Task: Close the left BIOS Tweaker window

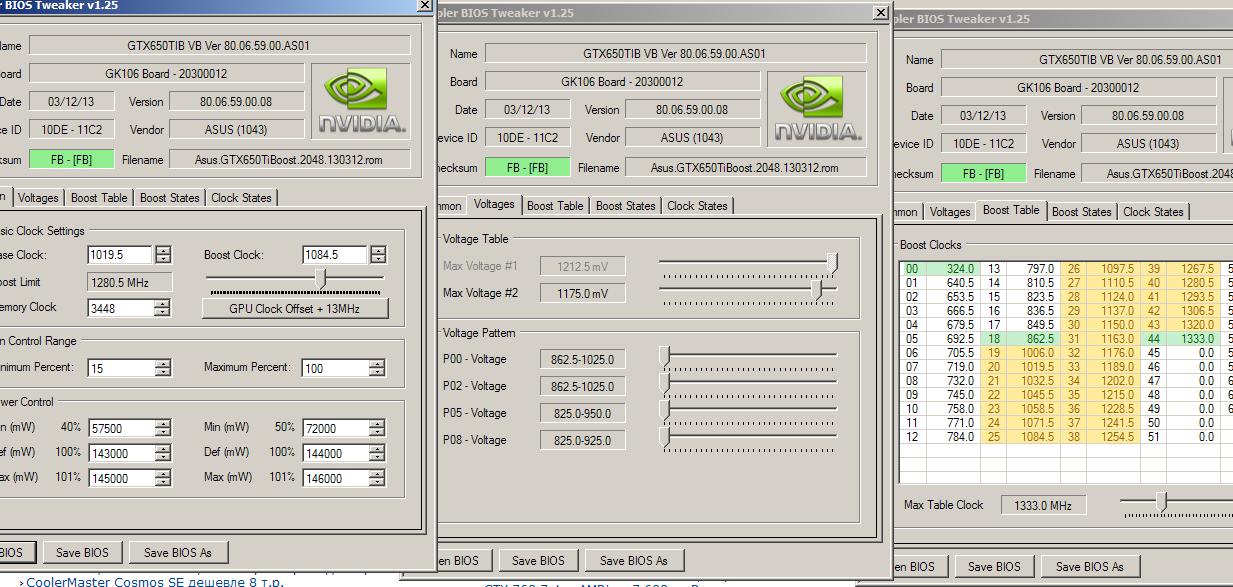Action: click(425, 5)
